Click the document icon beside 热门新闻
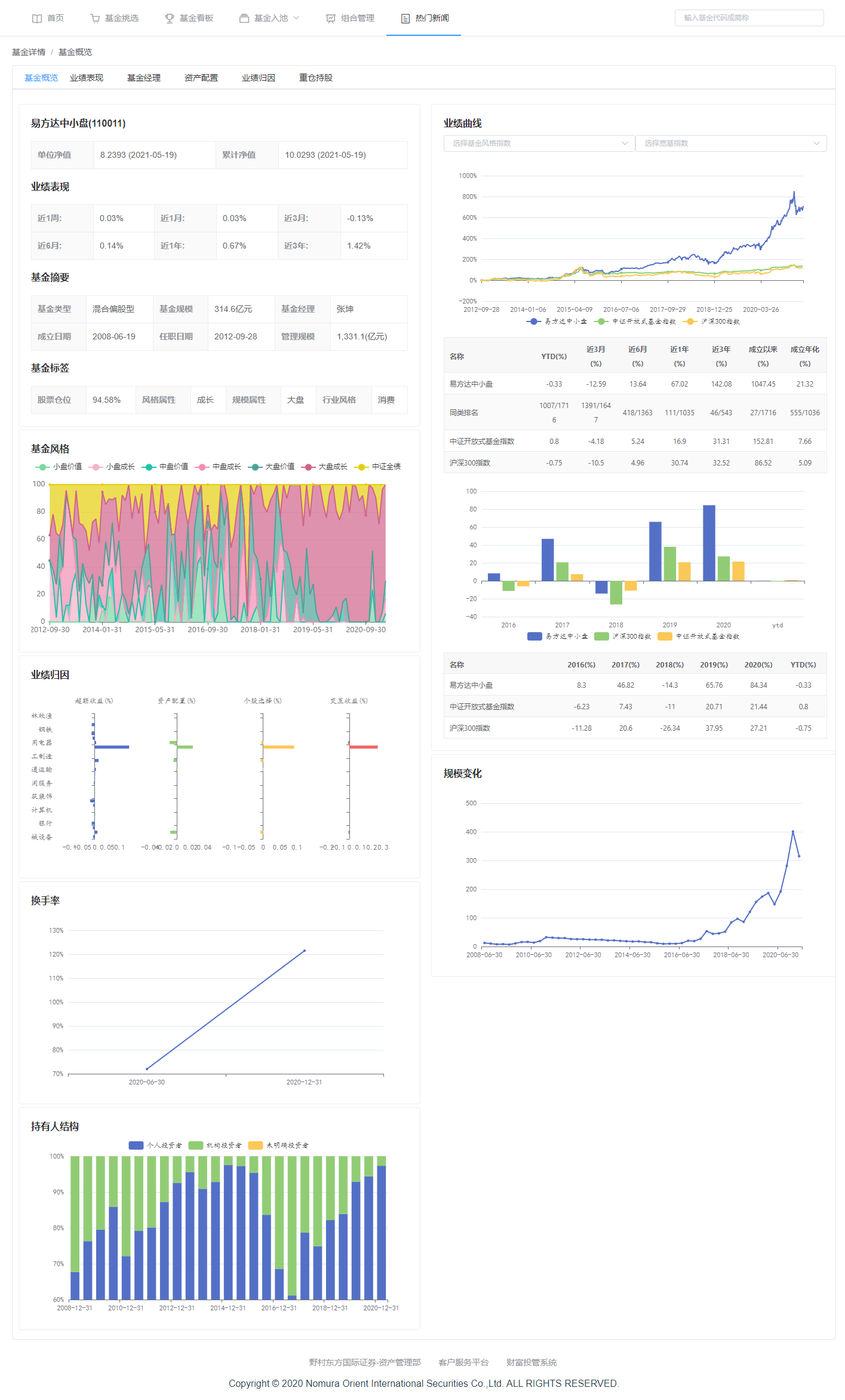Image resolution: width=845 pixels, height=1400 pixels. [x=405, y=19]
